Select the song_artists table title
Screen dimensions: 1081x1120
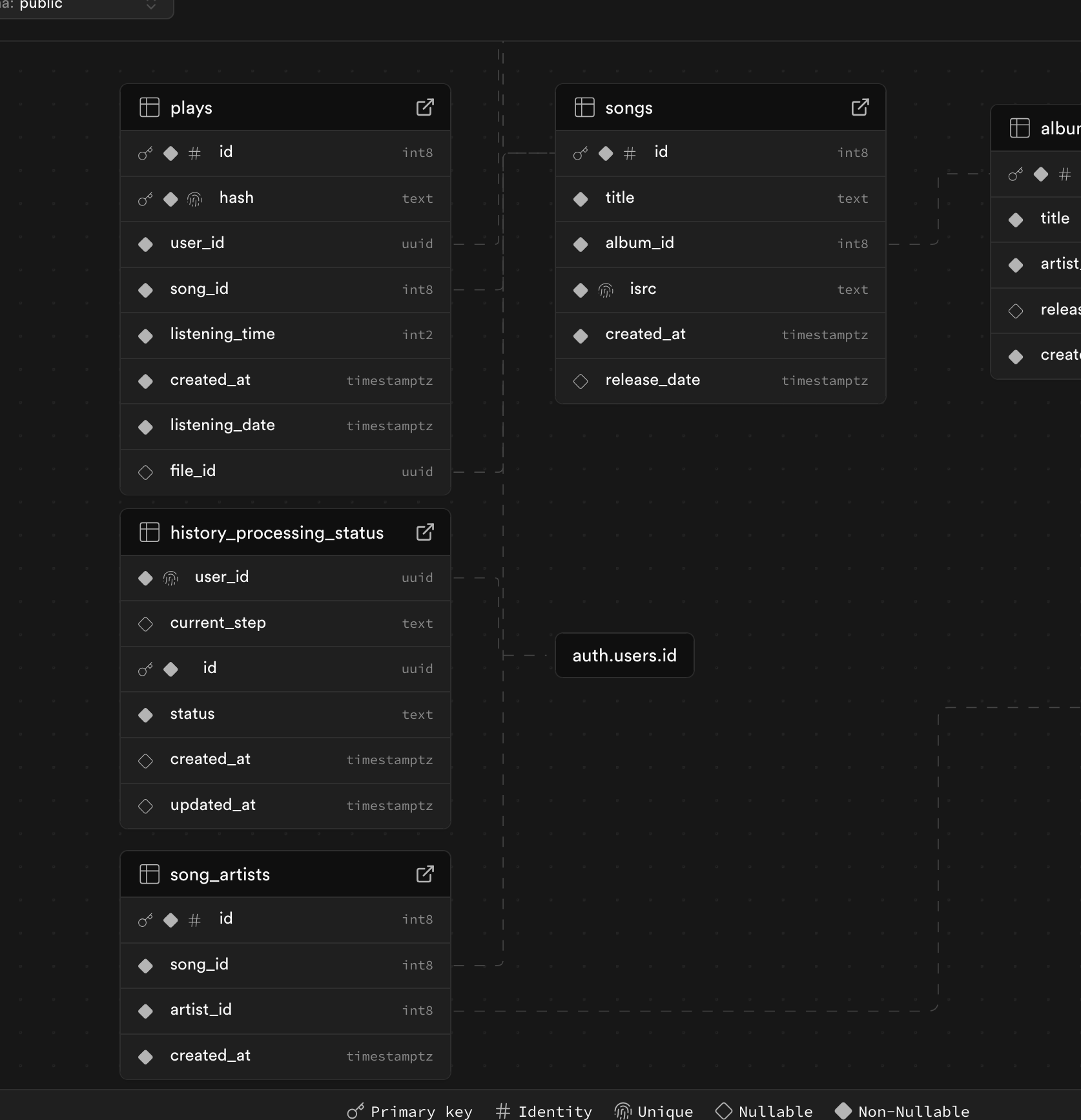coord(220,875)
